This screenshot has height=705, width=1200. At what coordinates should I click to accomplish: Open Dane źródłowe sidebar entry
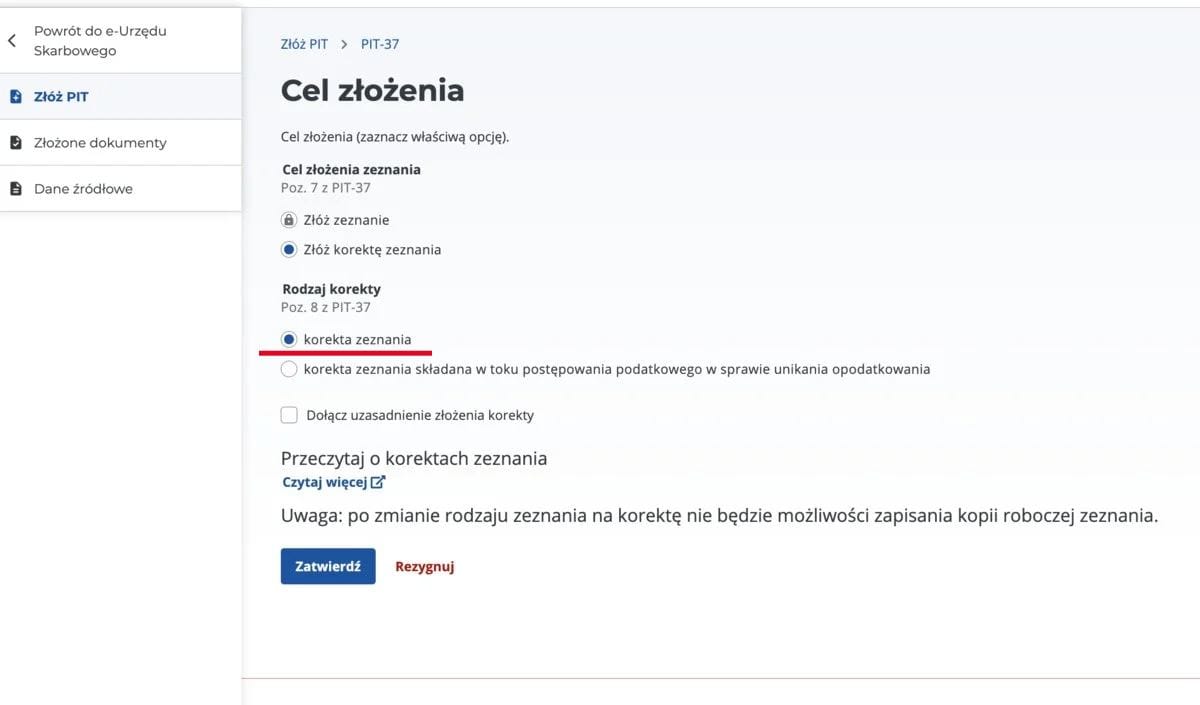(121, 189)
